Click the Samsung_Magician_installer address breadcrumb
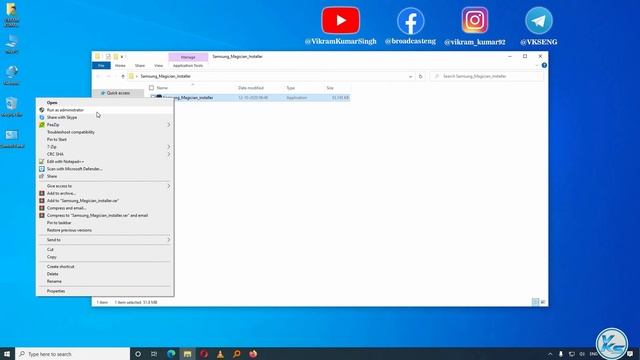 pyautogui.click(x=165, y=76)
